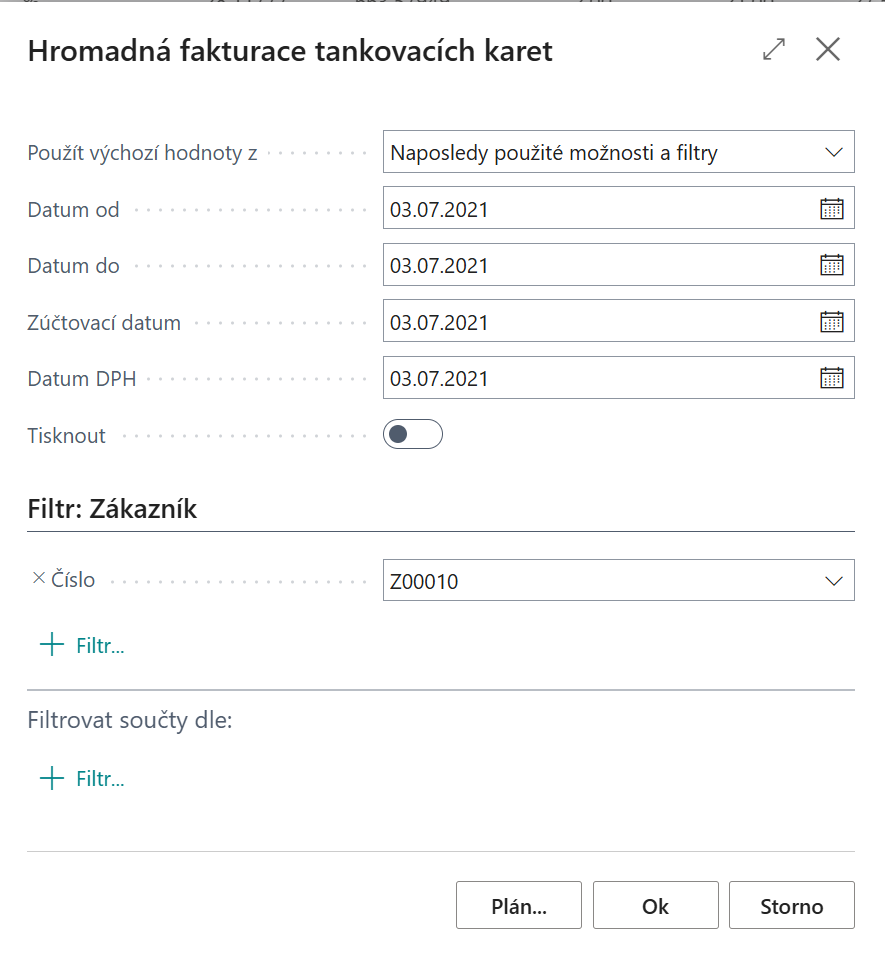This screenshot has height=963, width=885.
Task: Confirm with the Ok button
Action: coord(655,906)
